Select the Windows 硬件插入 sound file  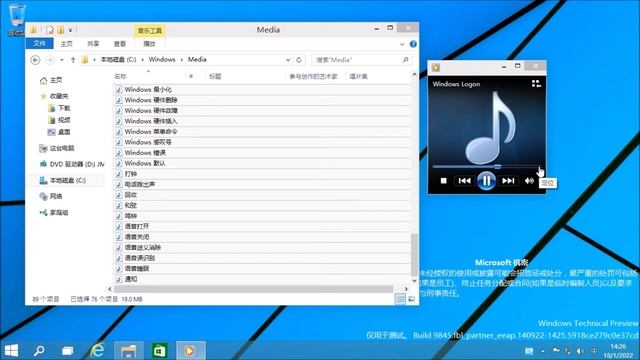(x=147, y=121)
